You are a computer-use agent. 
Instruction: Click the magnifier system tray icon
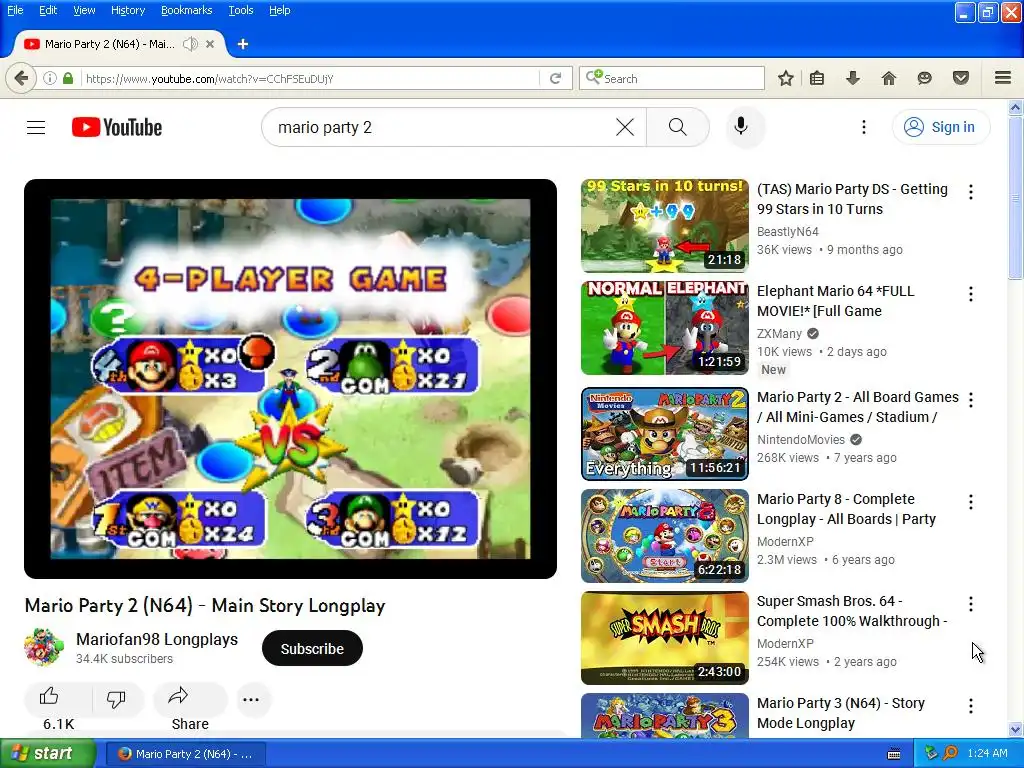point(950,754)
